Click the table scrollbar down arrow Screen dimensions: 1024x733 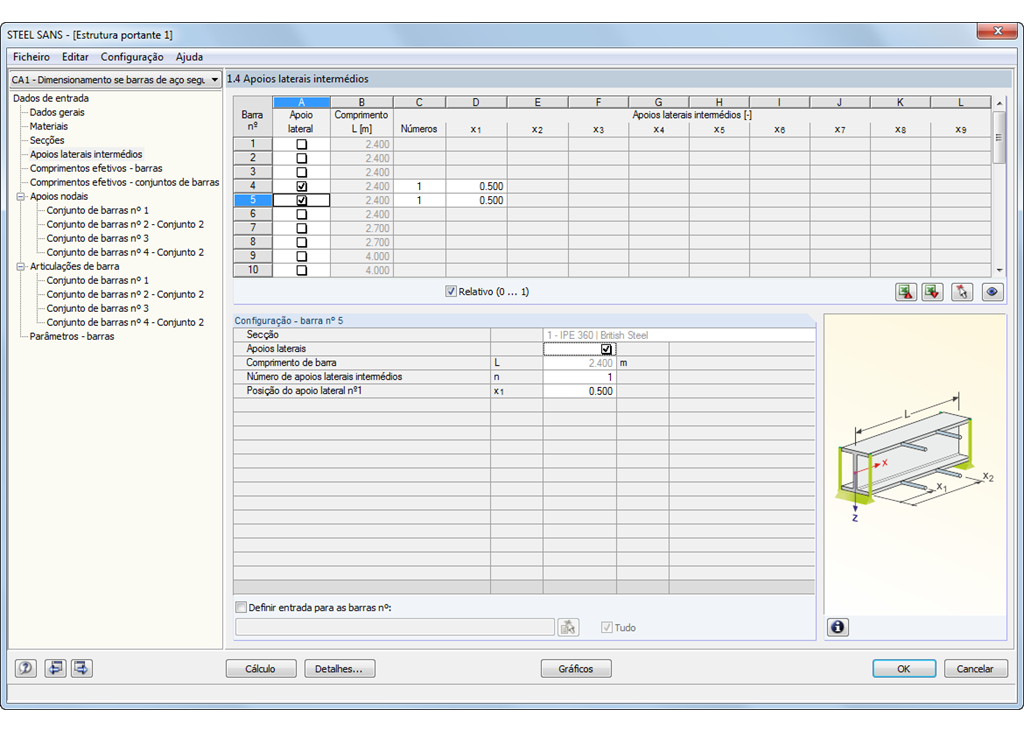click(999, 270)
